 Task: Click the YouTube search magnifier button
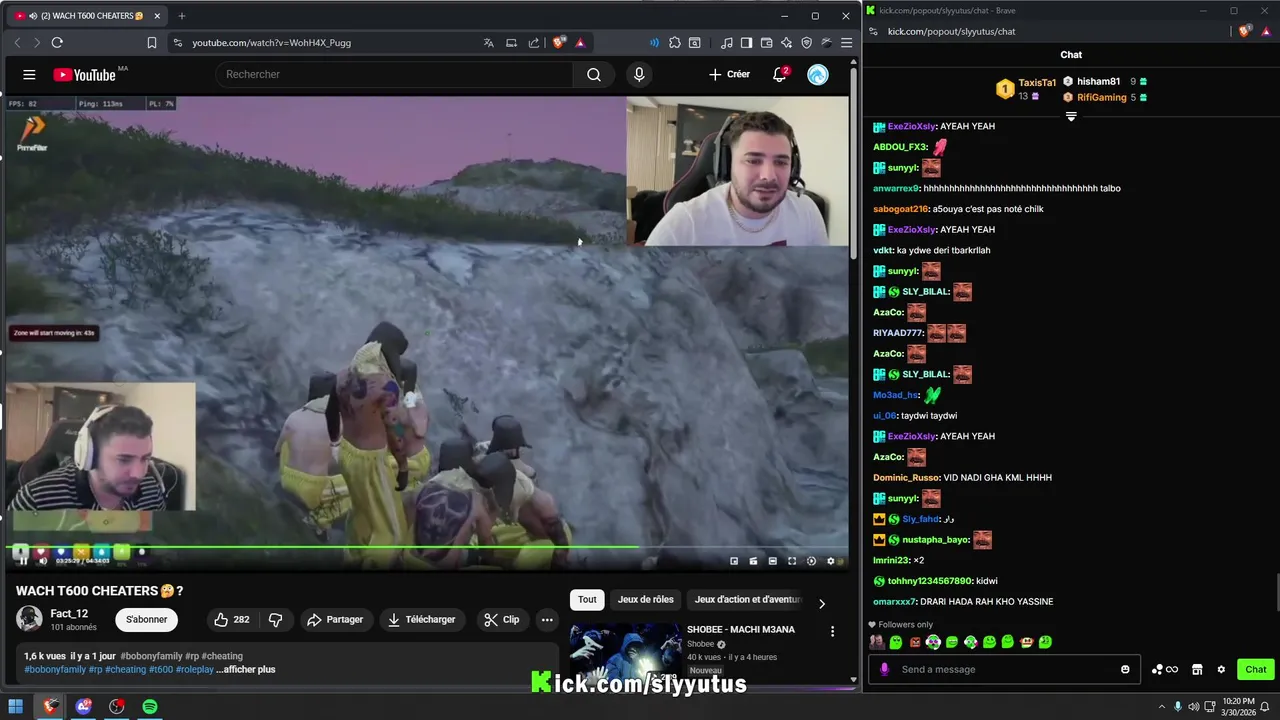click(x=594, y=75)
